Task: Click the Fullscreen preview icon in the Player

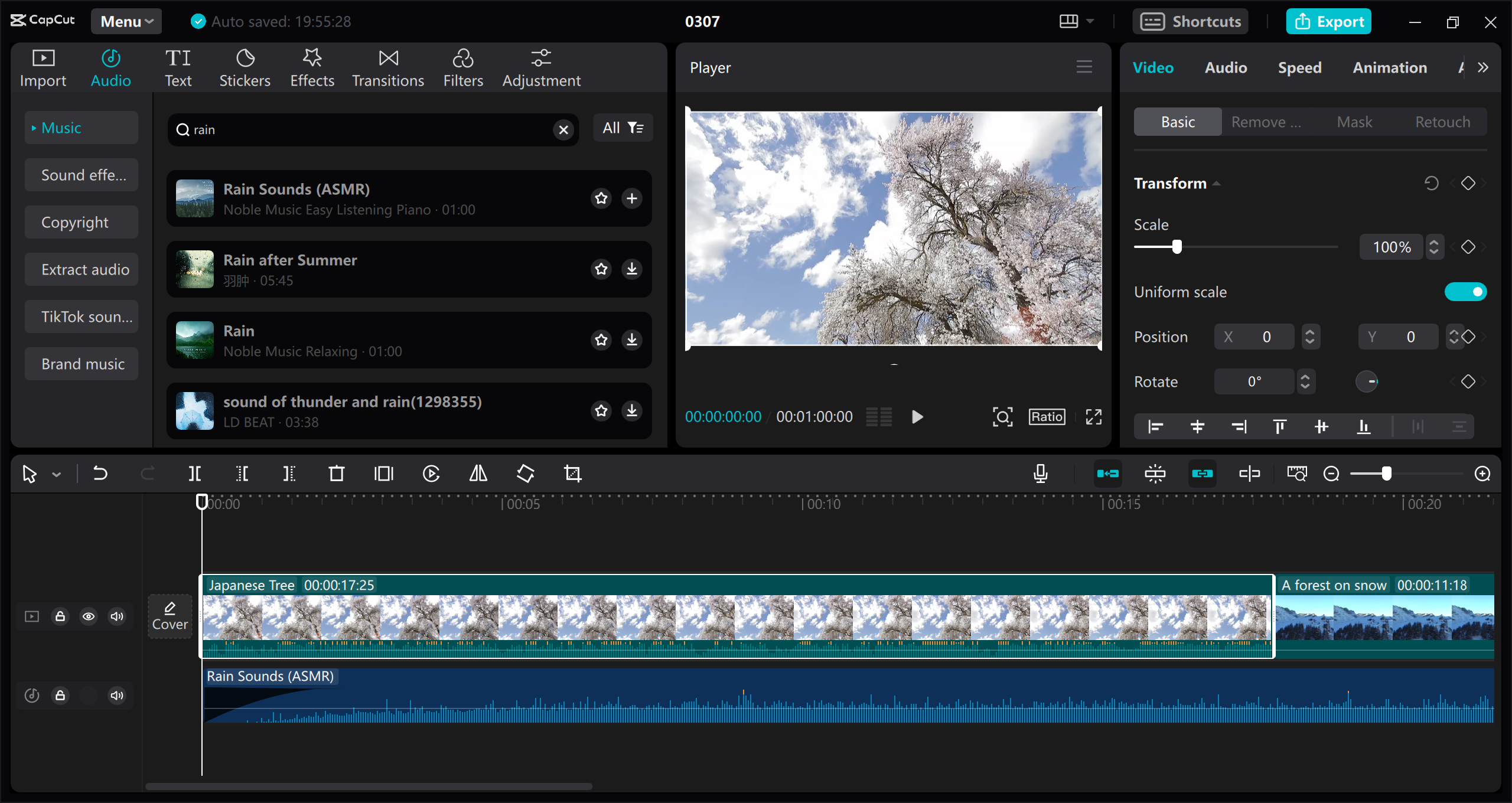Action: (1093, 416)
